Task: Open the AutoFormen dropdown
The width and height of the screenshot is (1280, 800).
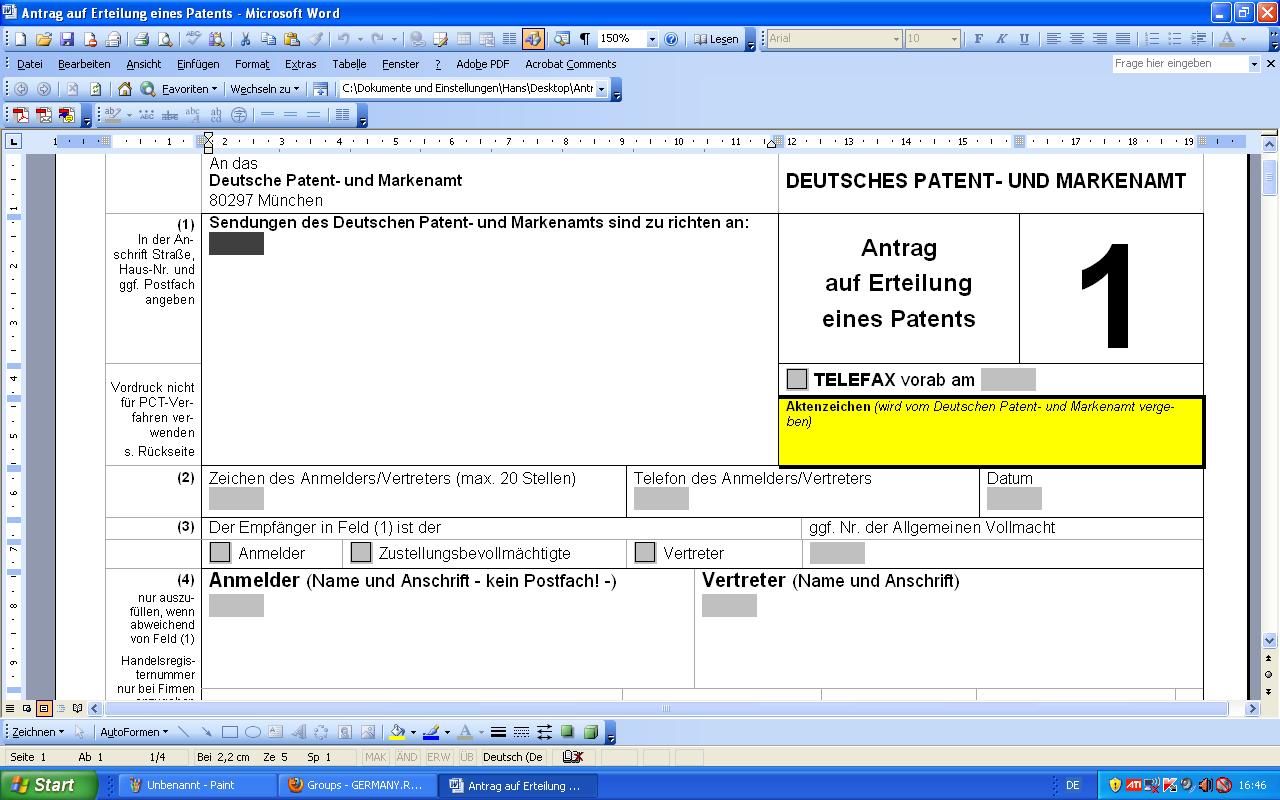Action: click(x=134, y=732)
